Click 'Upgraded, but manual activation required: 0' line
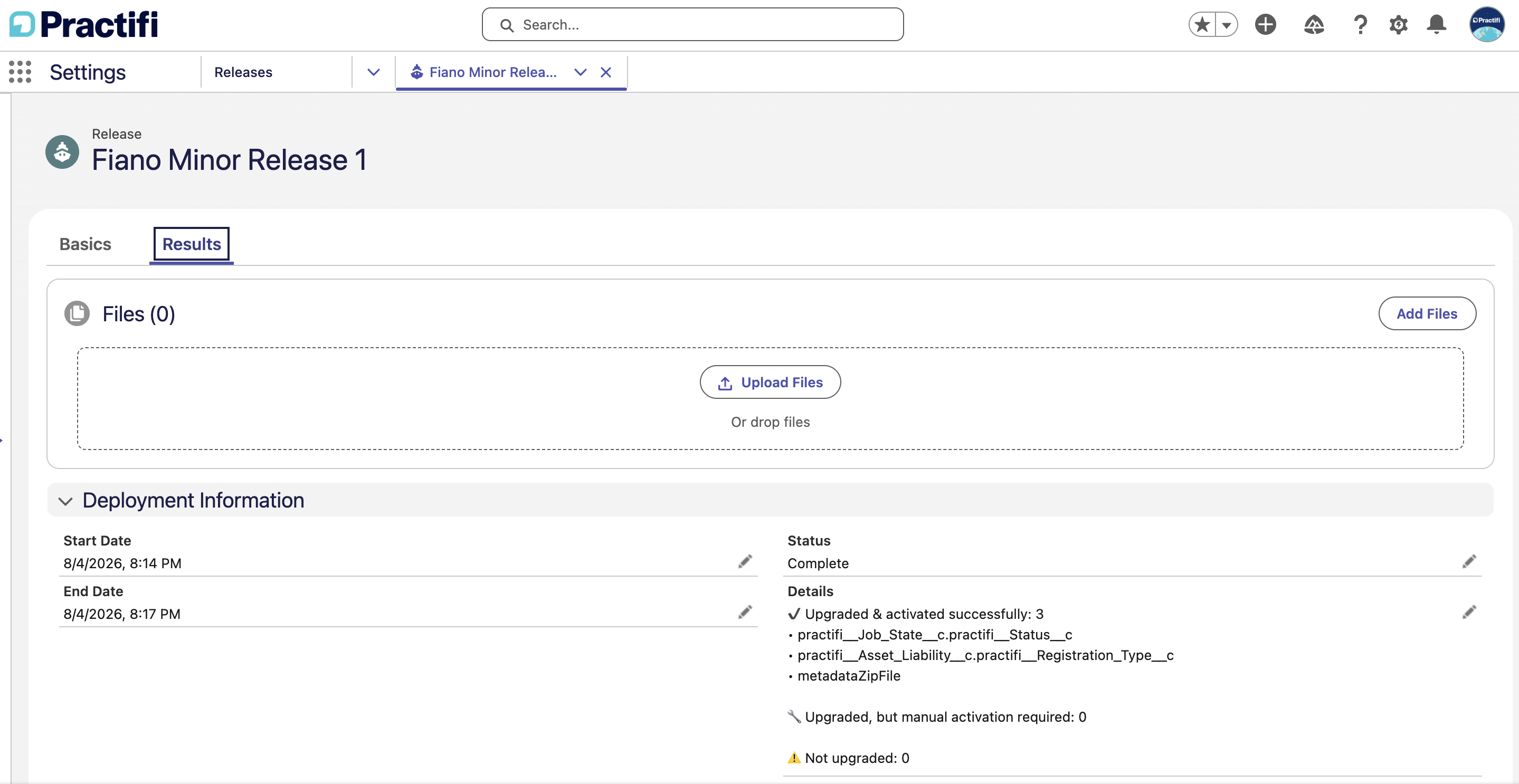Viewport: 1519px width, 784px height. 937,717
